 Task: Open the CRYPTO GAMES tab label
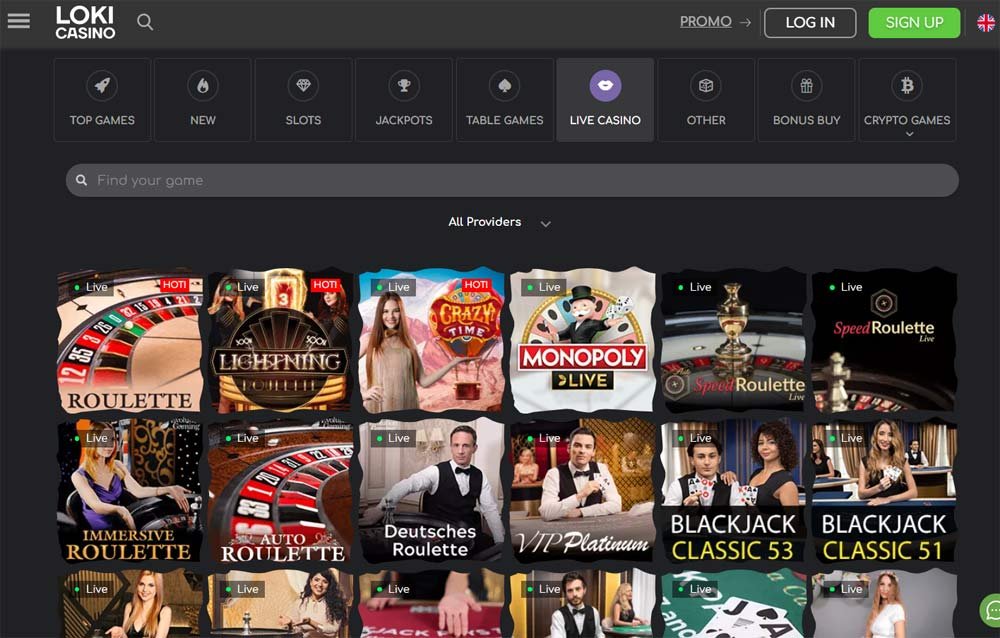[x=907, y=120]
